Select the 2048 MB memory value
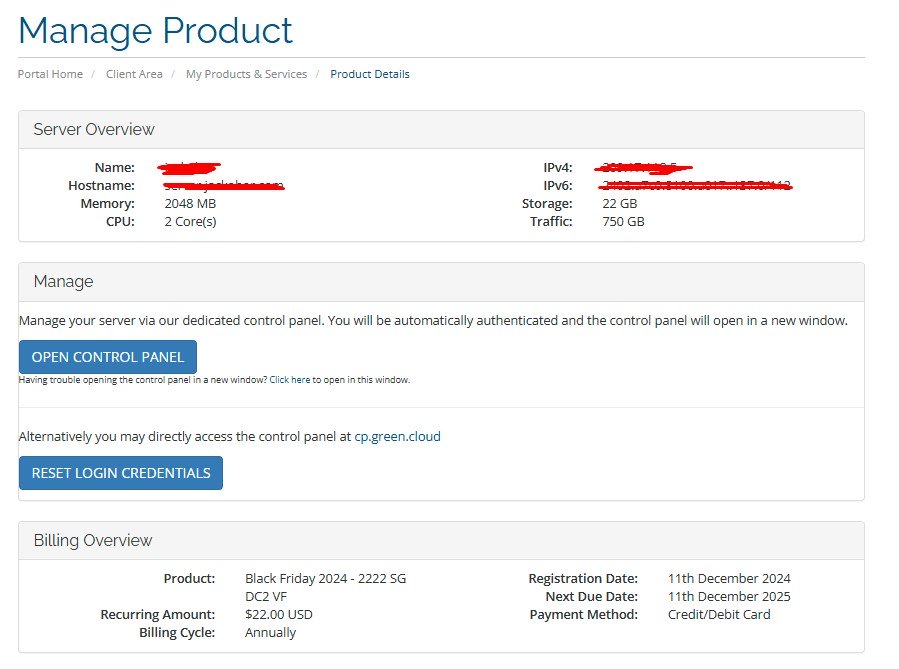The width and height of the screenshot is (899, 669). pyautogui.click(x=190, y=203)
